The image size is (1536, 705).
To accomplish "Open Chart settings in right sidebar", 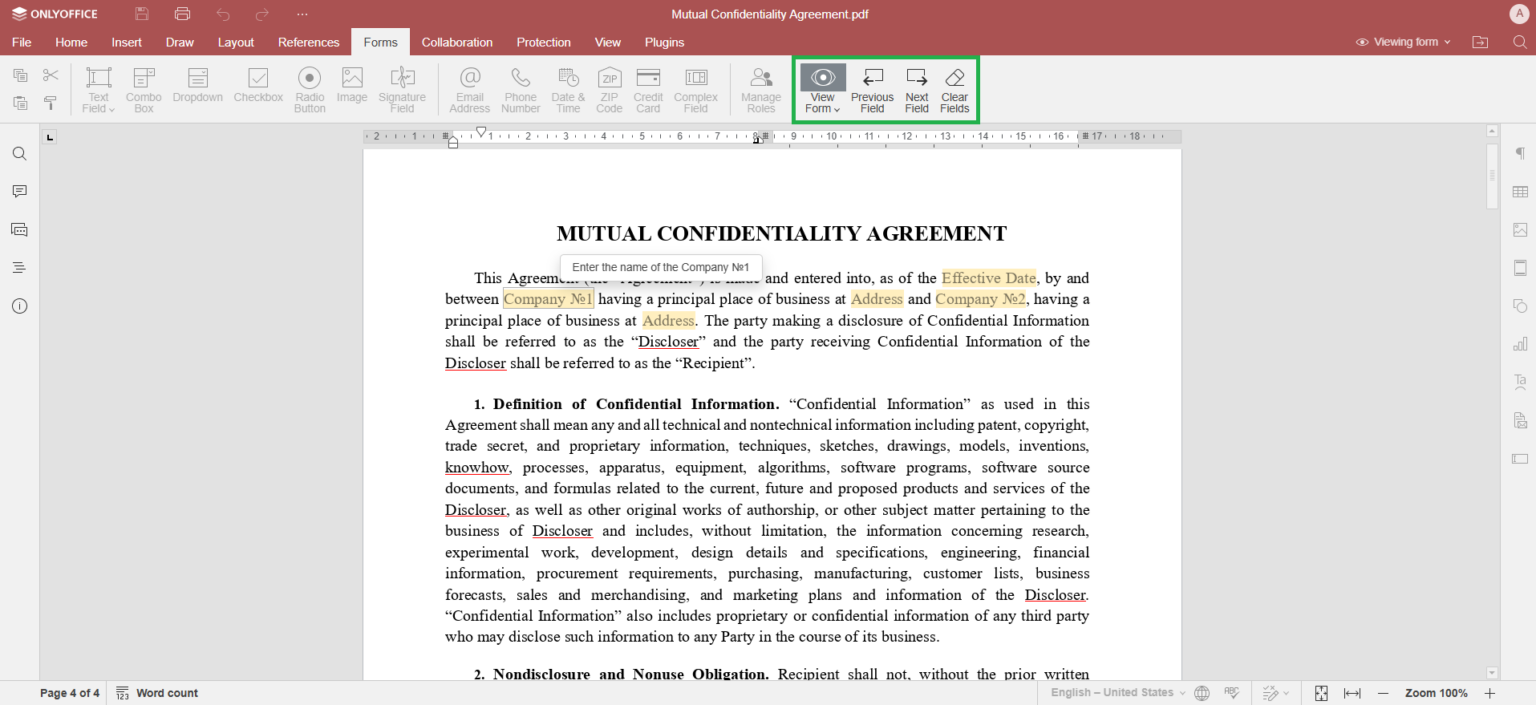I will [1520, 343].
